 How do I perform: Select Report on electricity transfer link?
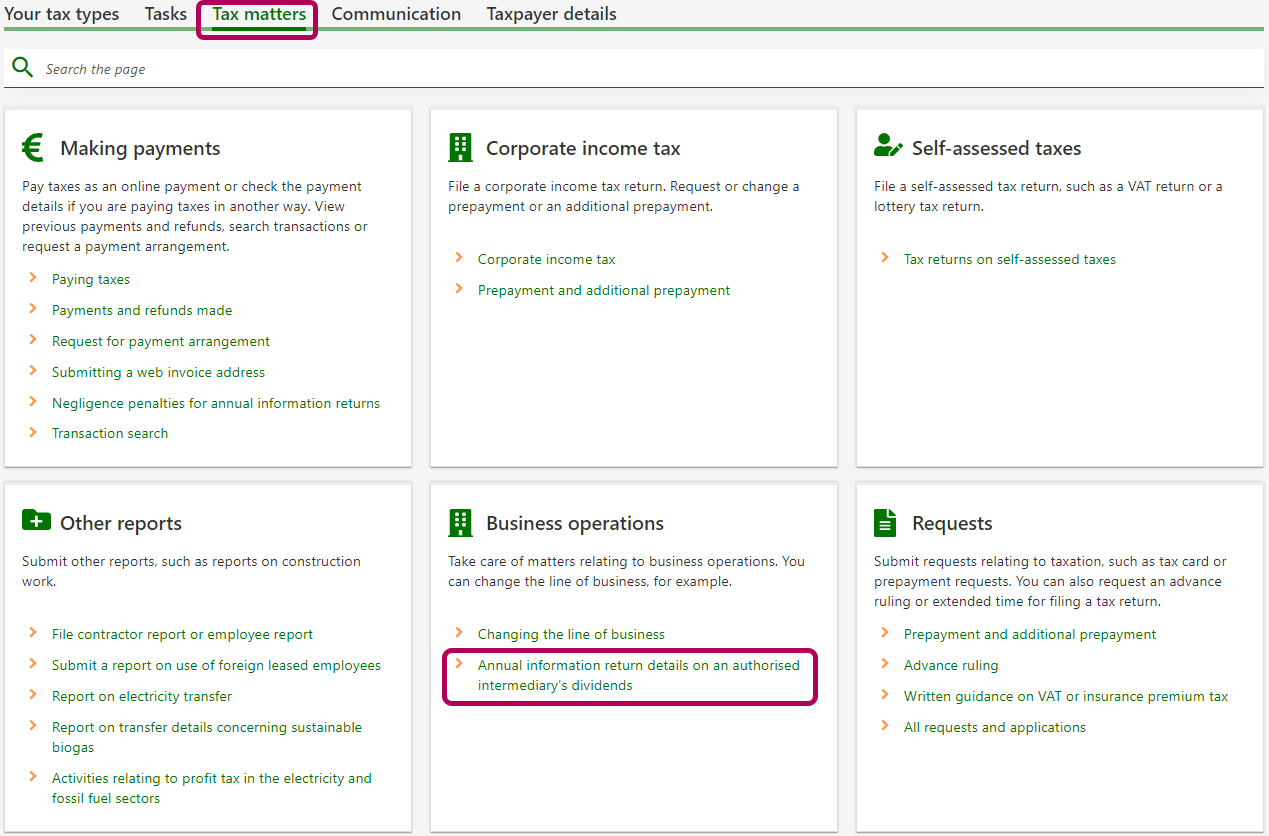(142, 696)
